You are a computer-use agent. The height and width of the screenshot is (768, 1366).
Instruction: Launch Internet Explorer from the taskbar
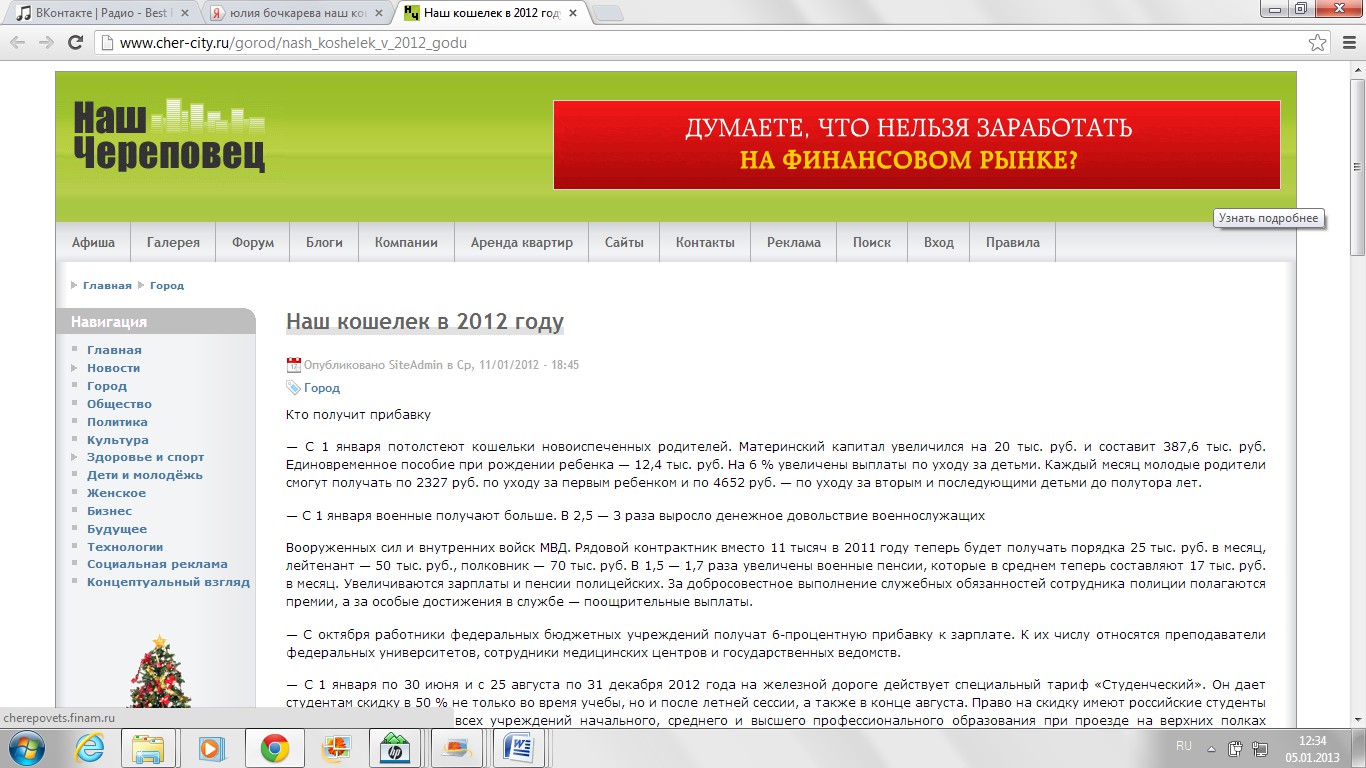(x=88, y=748)
